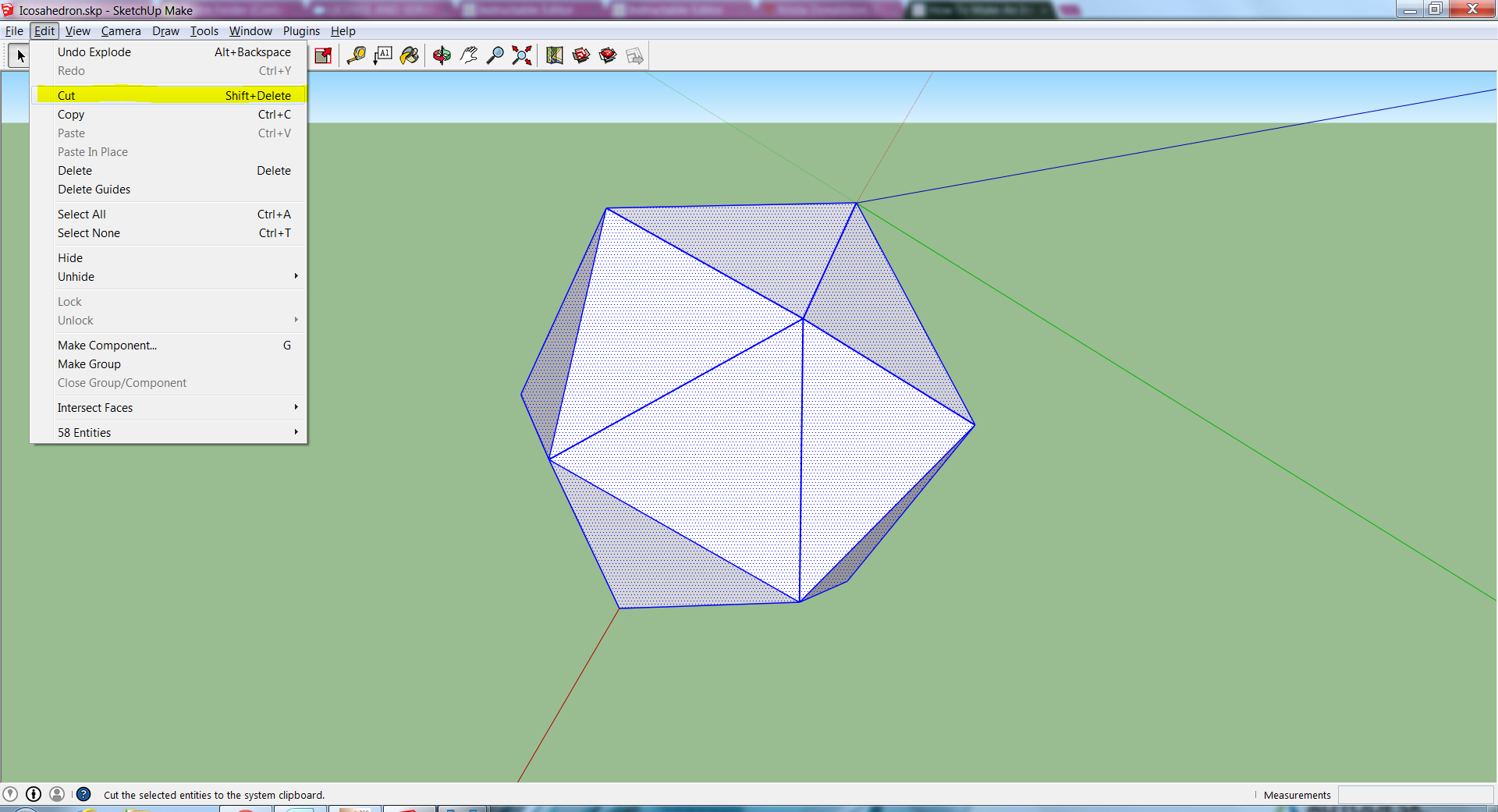Click the Zoom Extents icon

(x=522, y=56)
